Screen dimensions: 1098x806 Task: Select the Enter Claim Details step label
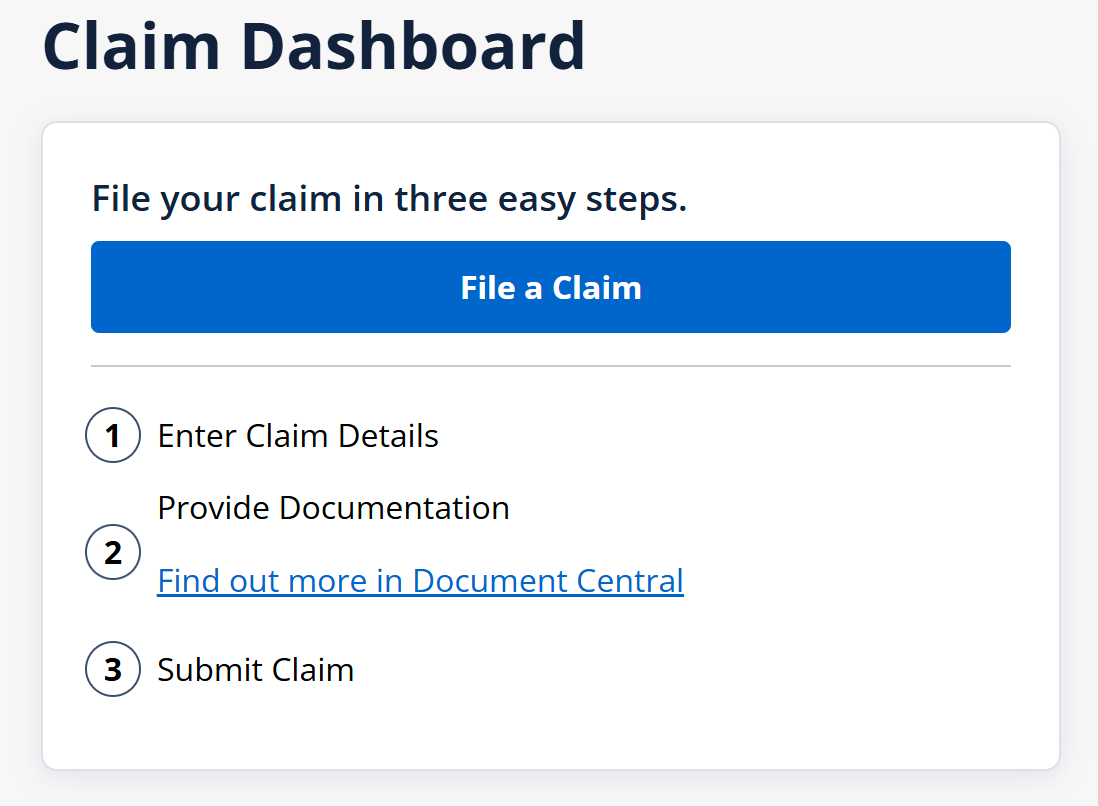pyautogui.click(x=298, y=436)
